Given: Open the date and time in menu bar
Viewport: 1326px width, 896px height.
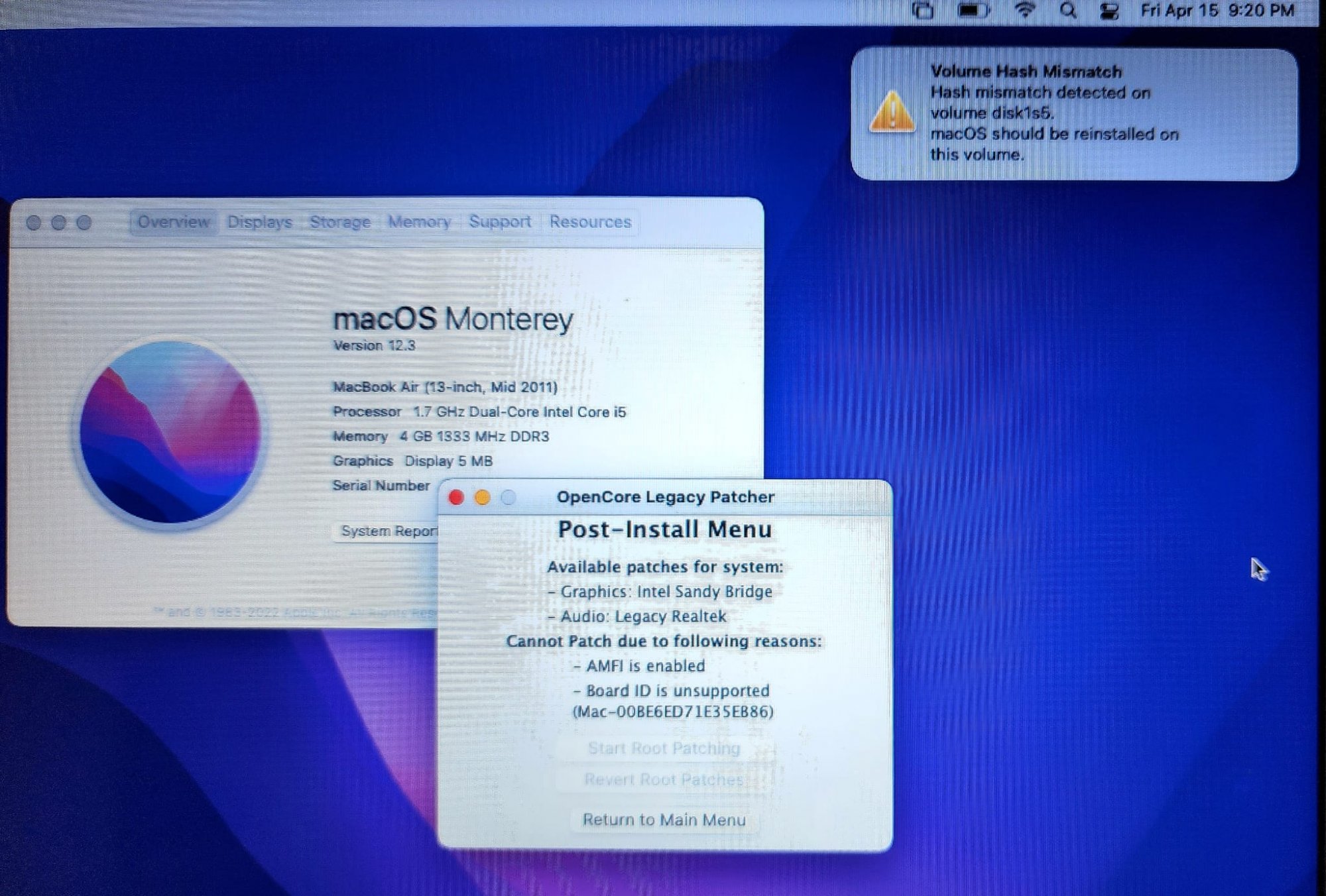Looking at the screenshot, I should (1217, 11).
